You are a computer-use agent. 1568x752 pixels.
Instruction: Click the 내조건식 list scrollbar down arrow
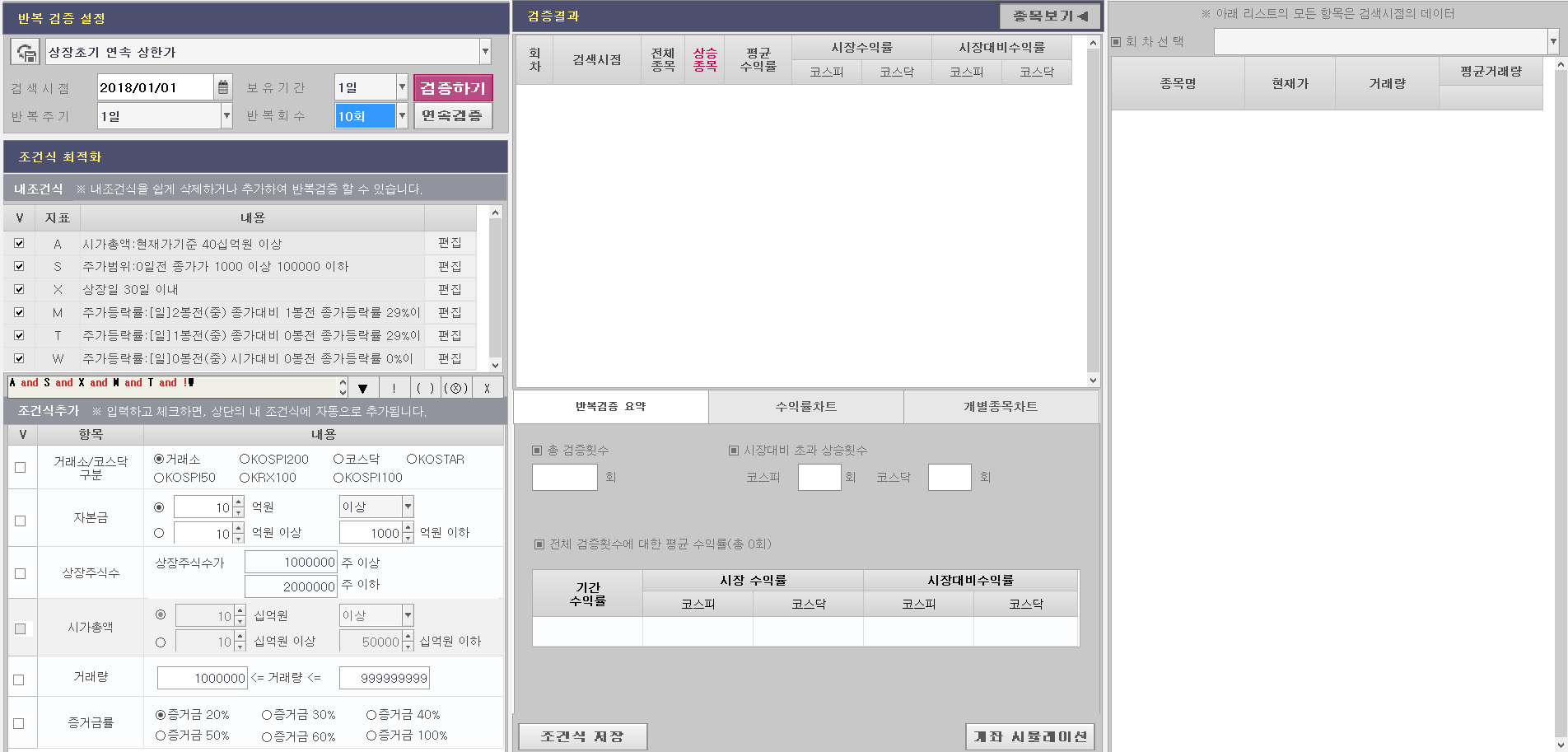495,365
